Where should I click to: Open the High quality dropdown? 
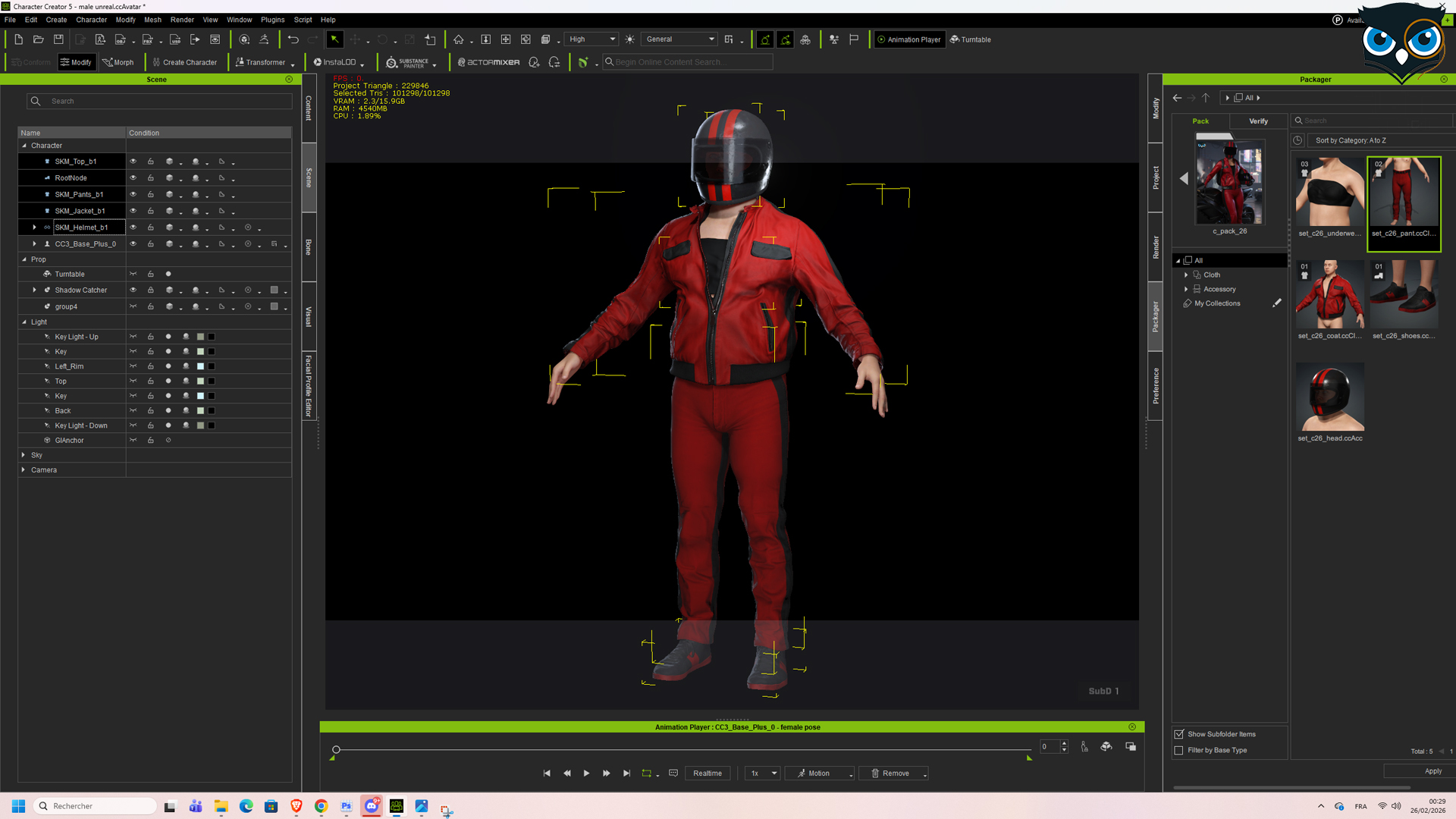pyautogui.click(x=592, y=39)
